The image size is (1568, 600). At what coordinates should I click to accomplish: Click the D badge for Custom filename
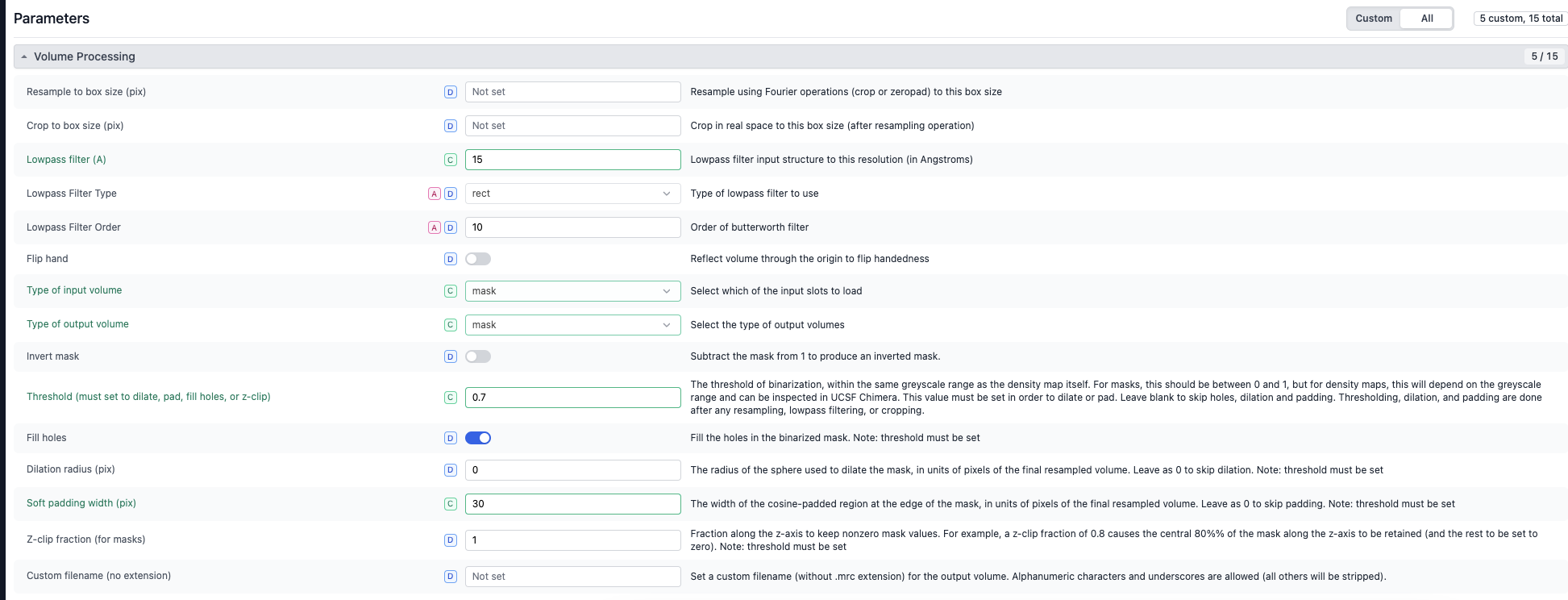point(451,577)
